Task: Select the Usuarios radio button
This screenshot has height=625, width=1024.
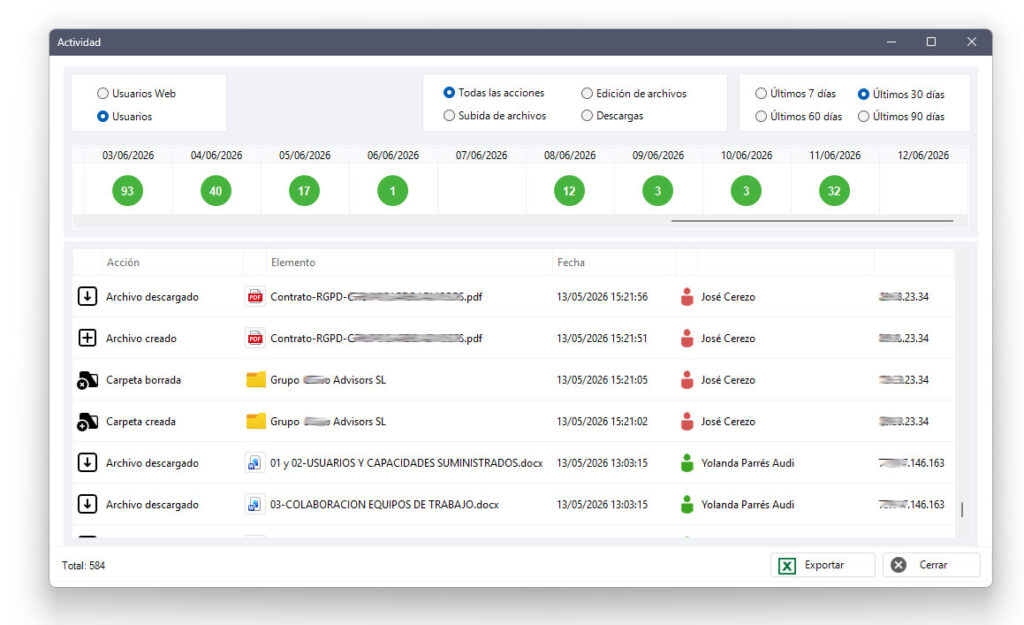Action: (x=103, y=116)
